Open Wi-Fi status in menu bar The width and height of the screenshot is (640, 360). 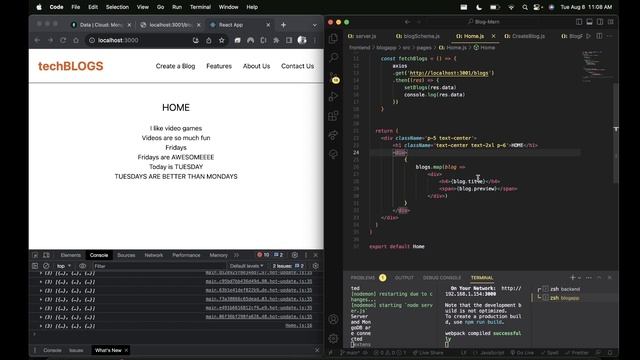511,7
